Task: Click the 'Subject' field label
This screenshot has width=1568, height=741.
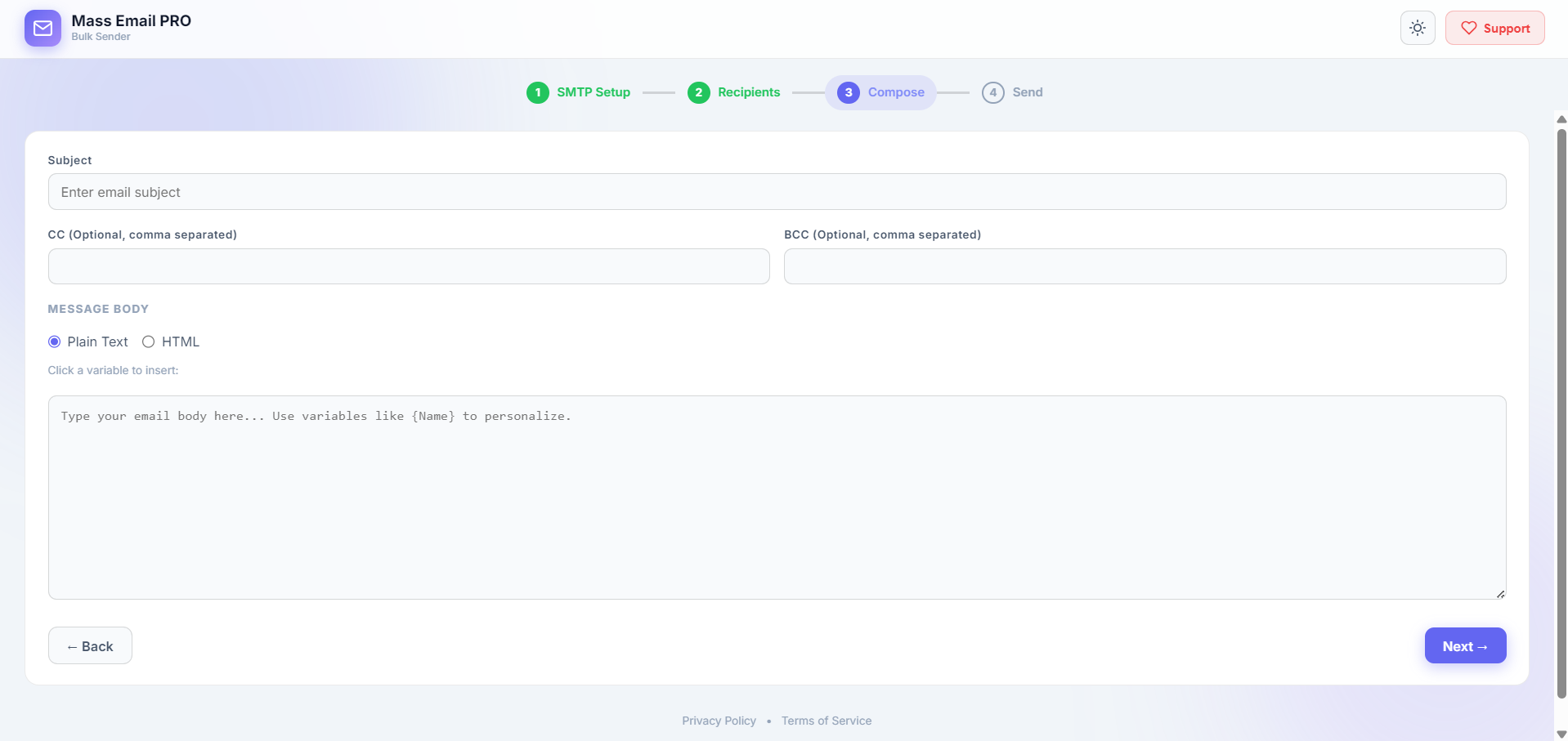Action: click(69, 160)
